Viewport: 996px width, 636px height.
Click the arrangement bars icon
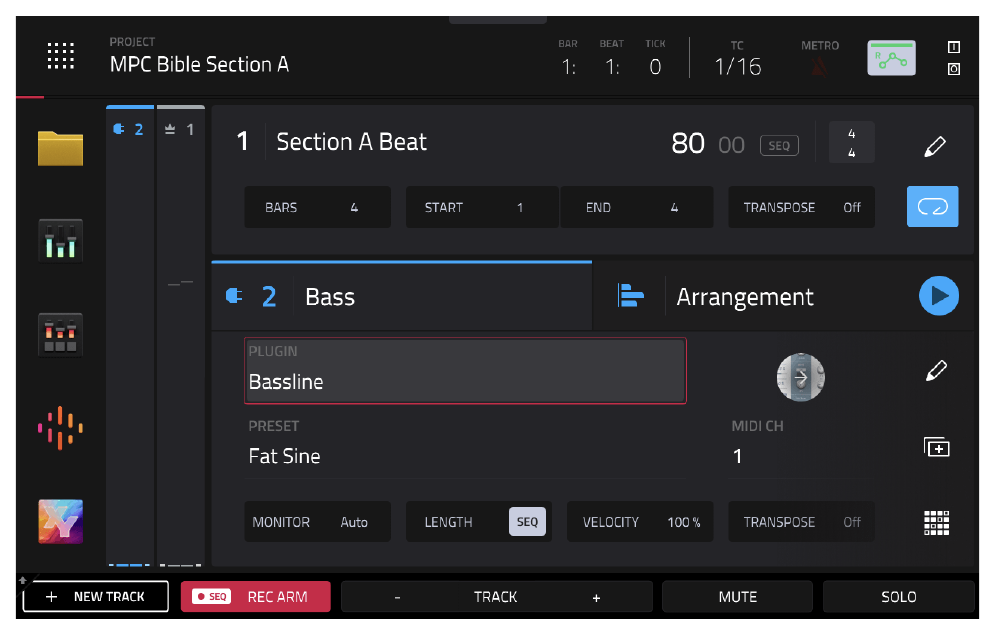pyautogui.click(x=630, y=296)
